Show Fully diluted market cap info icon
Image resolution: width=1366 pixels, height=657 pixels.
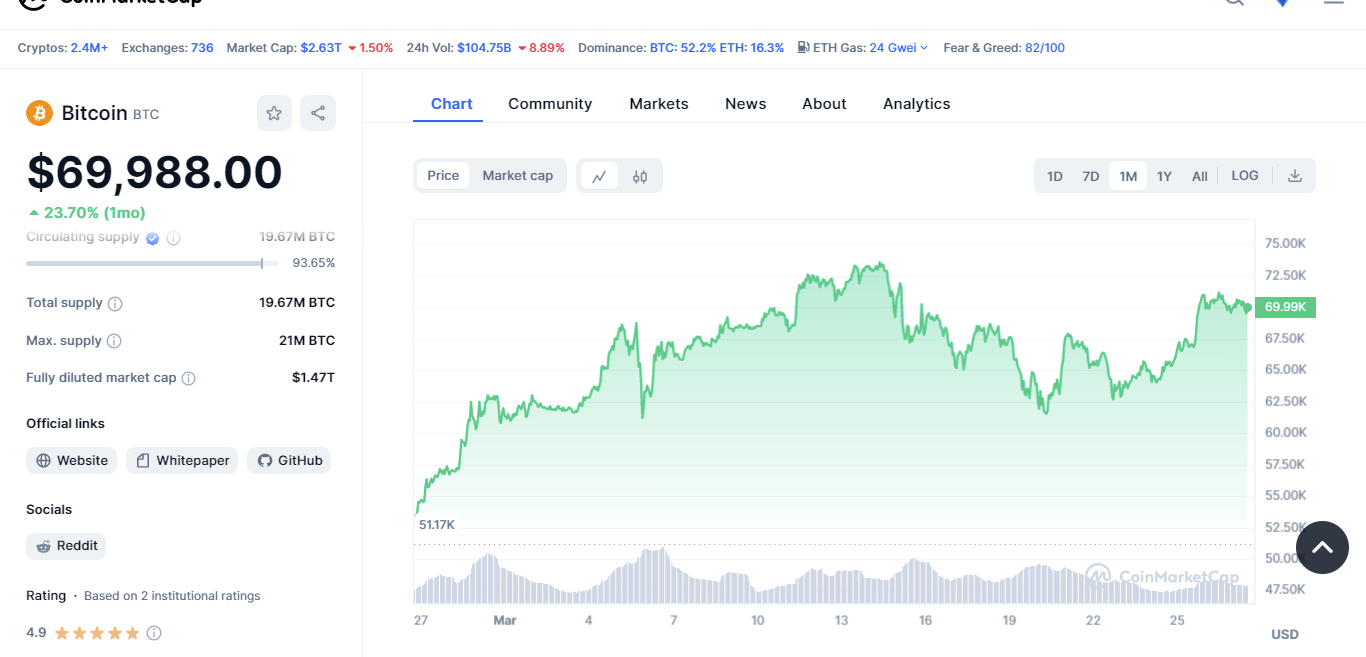[x=188, y=378]
